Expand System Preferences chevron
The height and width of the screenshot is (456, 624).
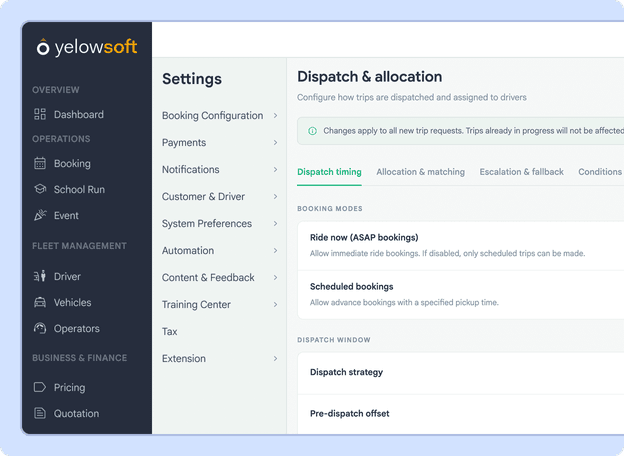(275, 224)
